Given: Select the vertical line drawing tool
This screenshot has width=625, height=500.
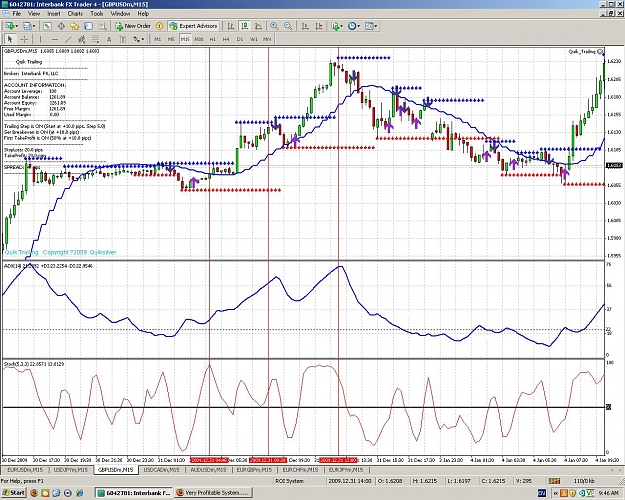Looking at the screenshot, I should [x=40, y=39].
